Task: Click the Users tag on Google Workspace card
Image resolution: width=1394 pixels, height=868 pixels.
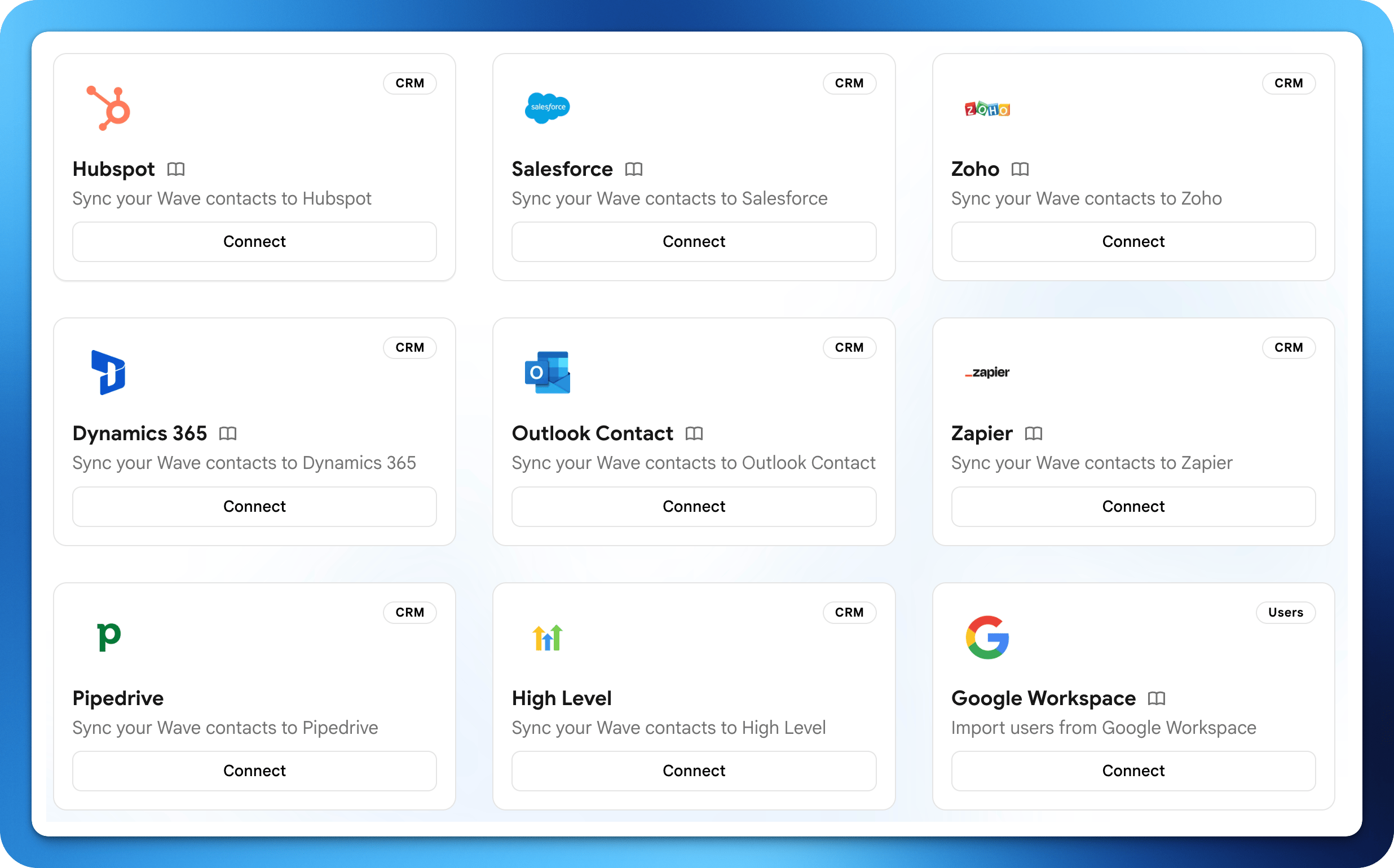Action: coord(1285,613)
